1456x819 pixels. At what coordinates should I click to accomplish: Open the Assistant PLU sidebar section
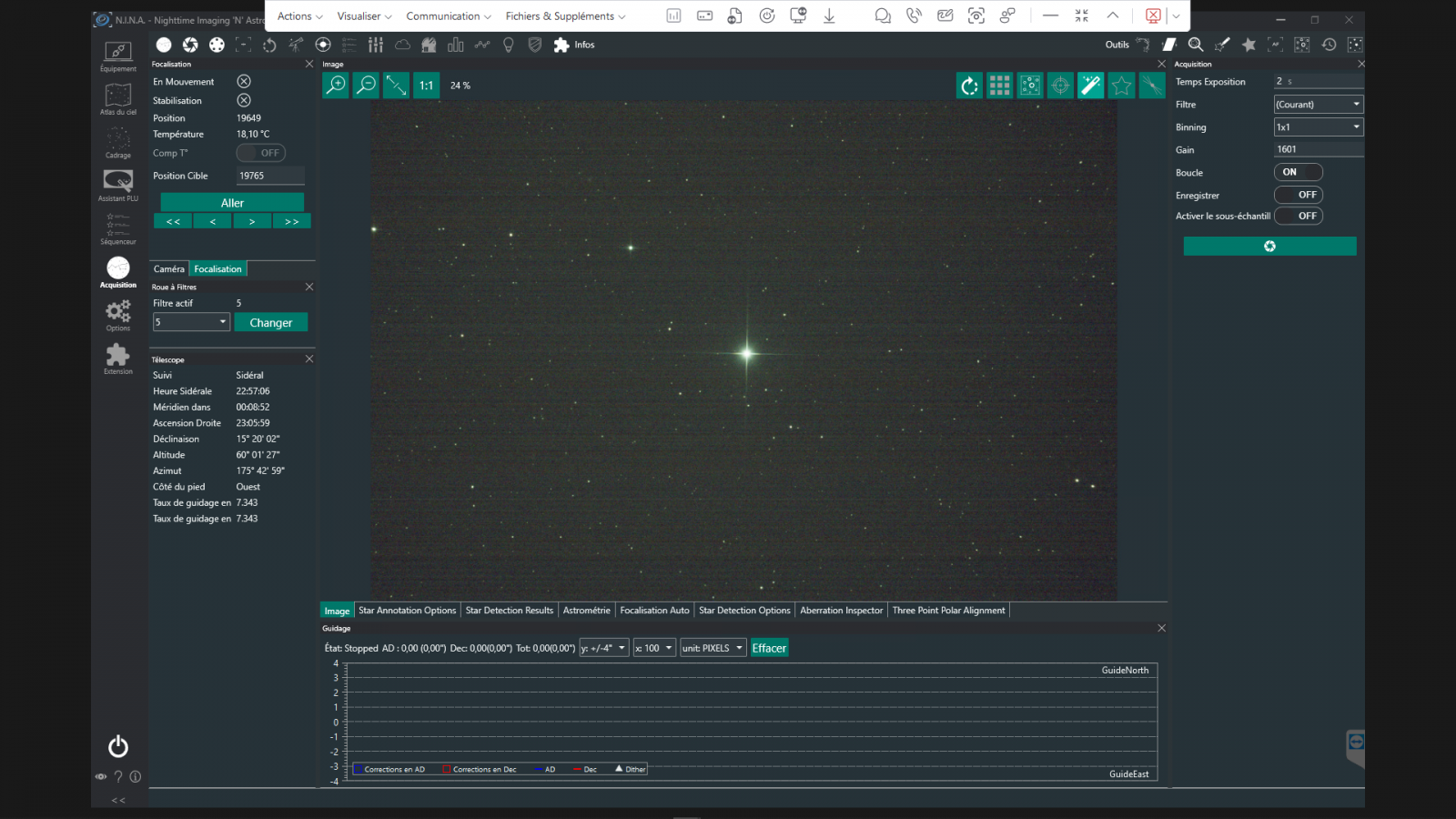tap(118, 185)
